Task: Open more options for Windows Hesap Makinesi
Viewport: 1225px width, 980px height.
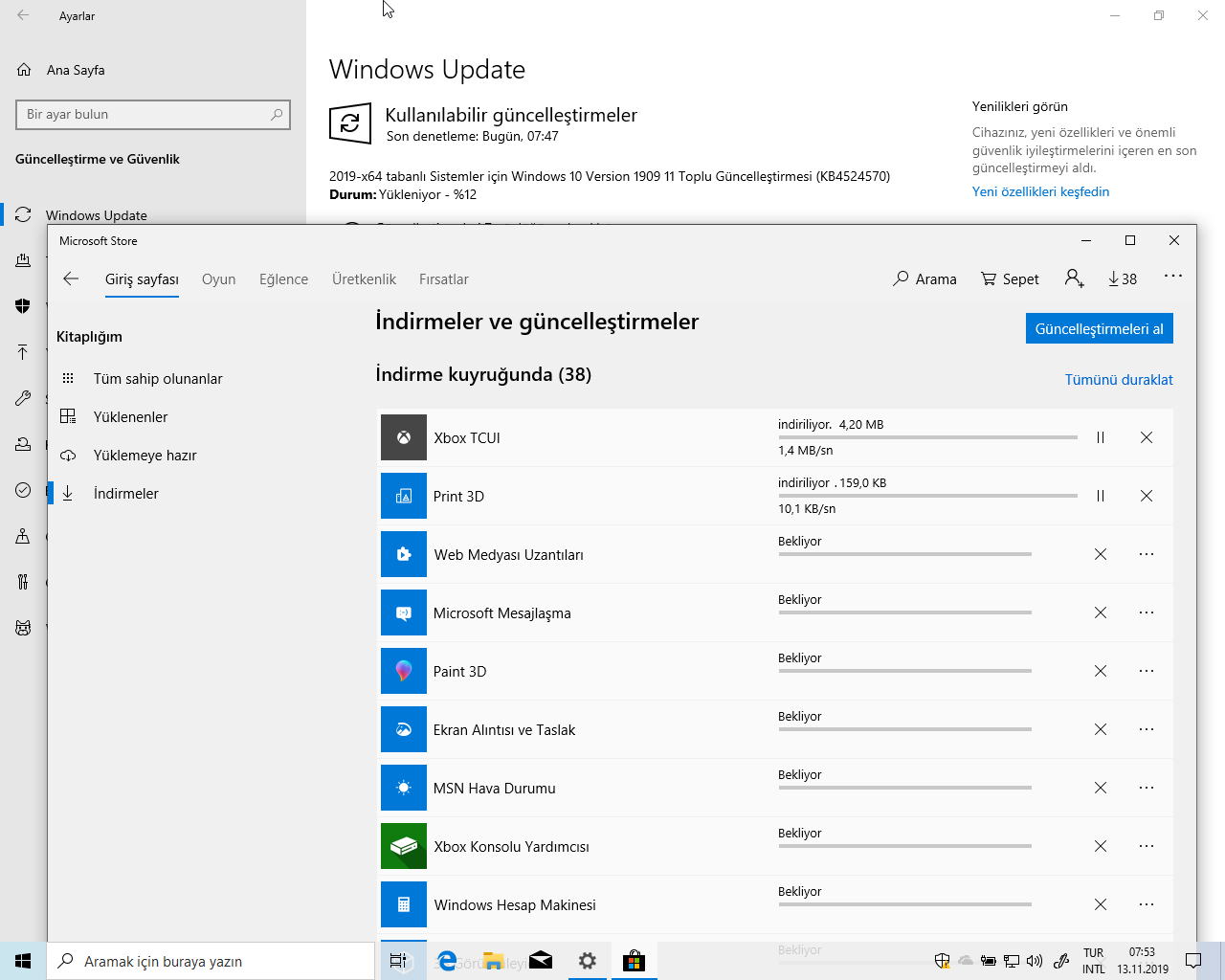Action: [1147, 904]
